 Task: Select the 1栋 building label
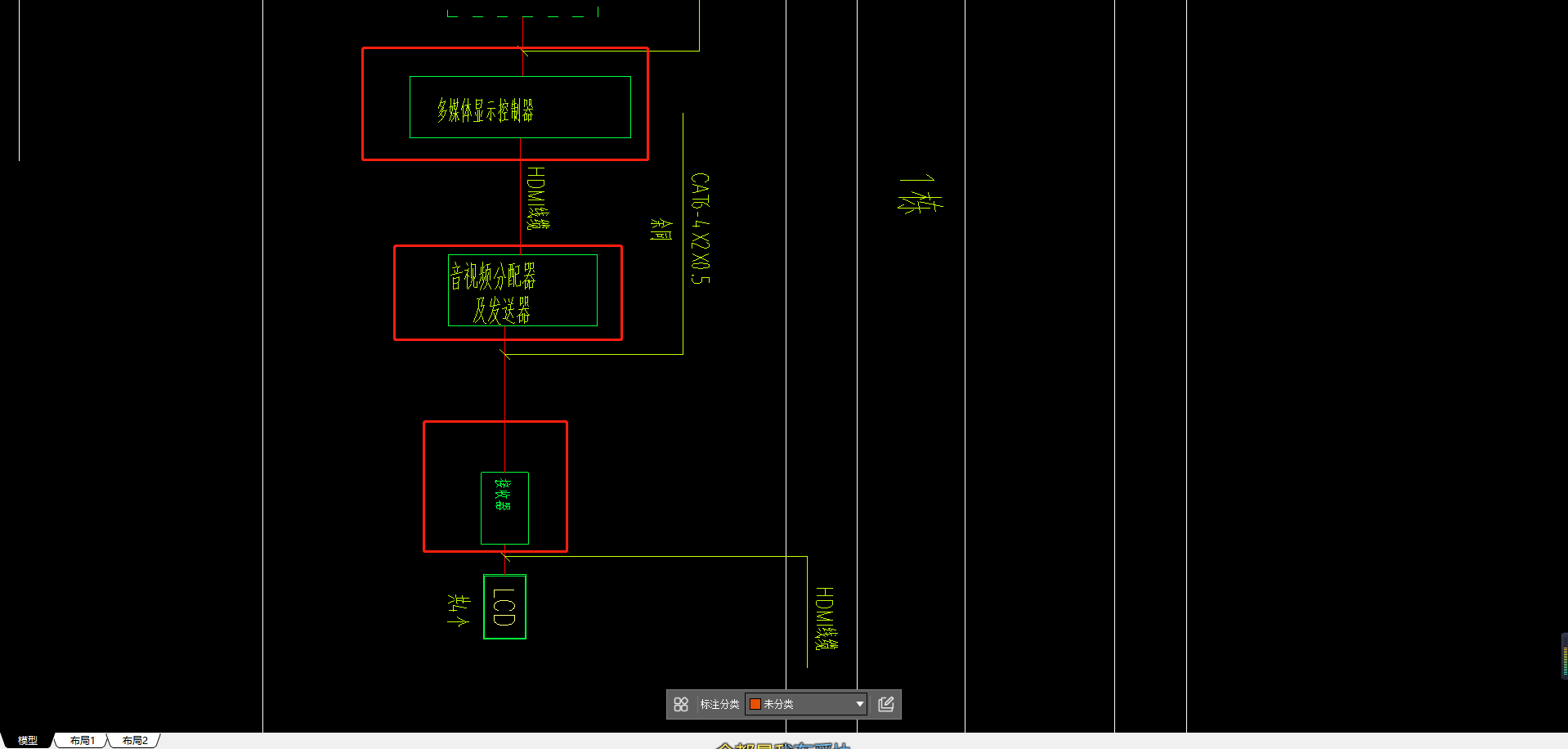[921, 194]
